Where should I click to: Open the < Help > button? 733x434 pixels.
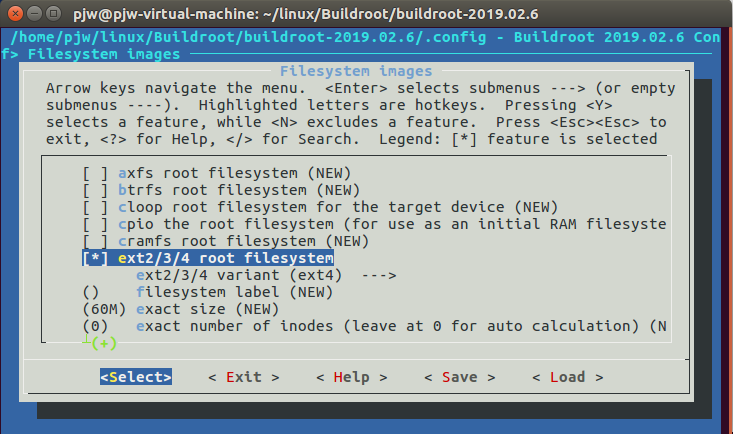click(352, 377)
